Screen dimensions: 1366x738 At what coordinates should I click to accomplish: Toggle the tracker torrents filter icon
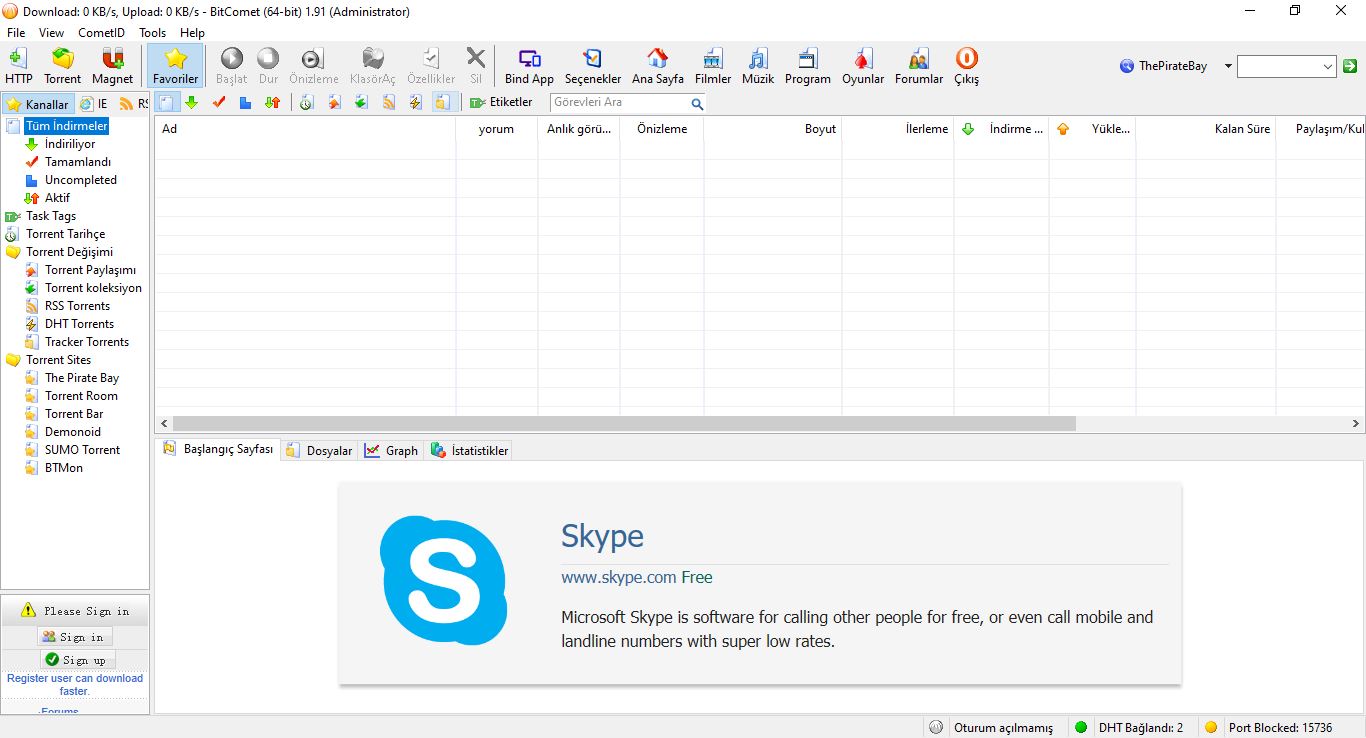click(442, 102)
